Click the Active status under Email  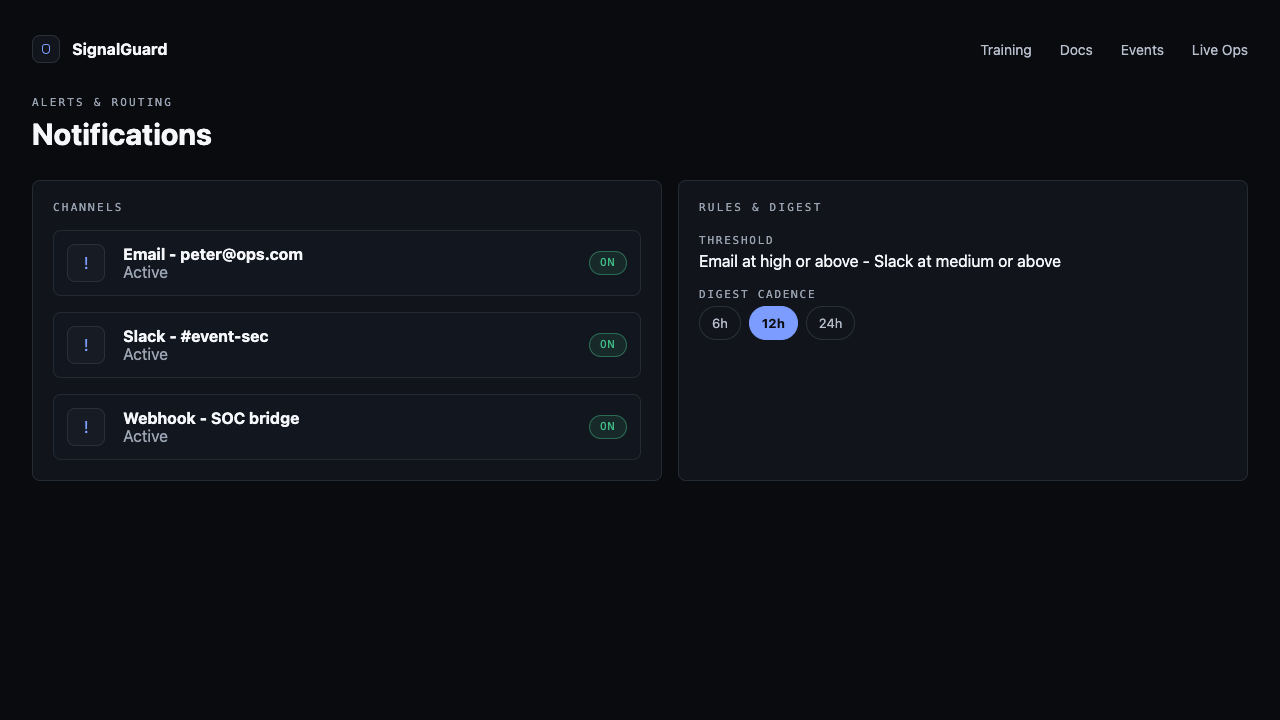[x=145, y=272]
